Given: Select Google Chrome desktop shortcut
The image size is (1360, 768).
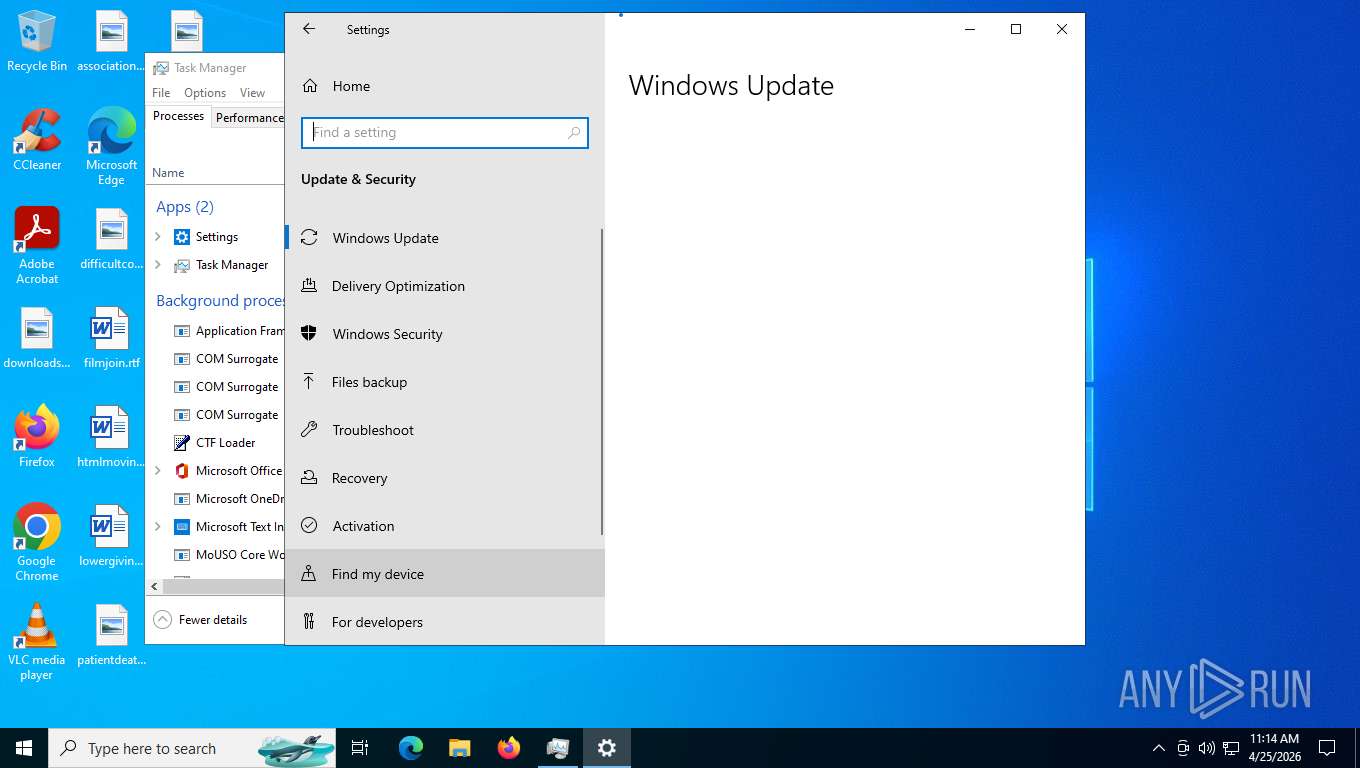Looking at the screenshot, I should [37, 543].
